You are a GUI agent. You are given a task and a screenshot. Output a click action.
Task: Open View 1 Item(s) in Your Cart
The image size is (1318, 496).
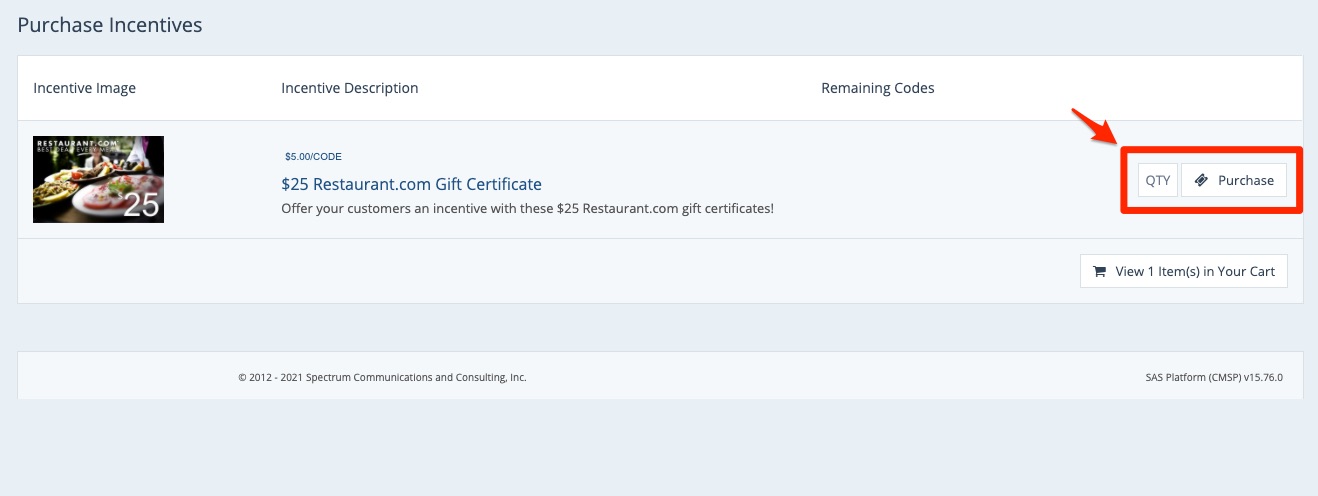pyautogui.click(x=1184, y=271)
